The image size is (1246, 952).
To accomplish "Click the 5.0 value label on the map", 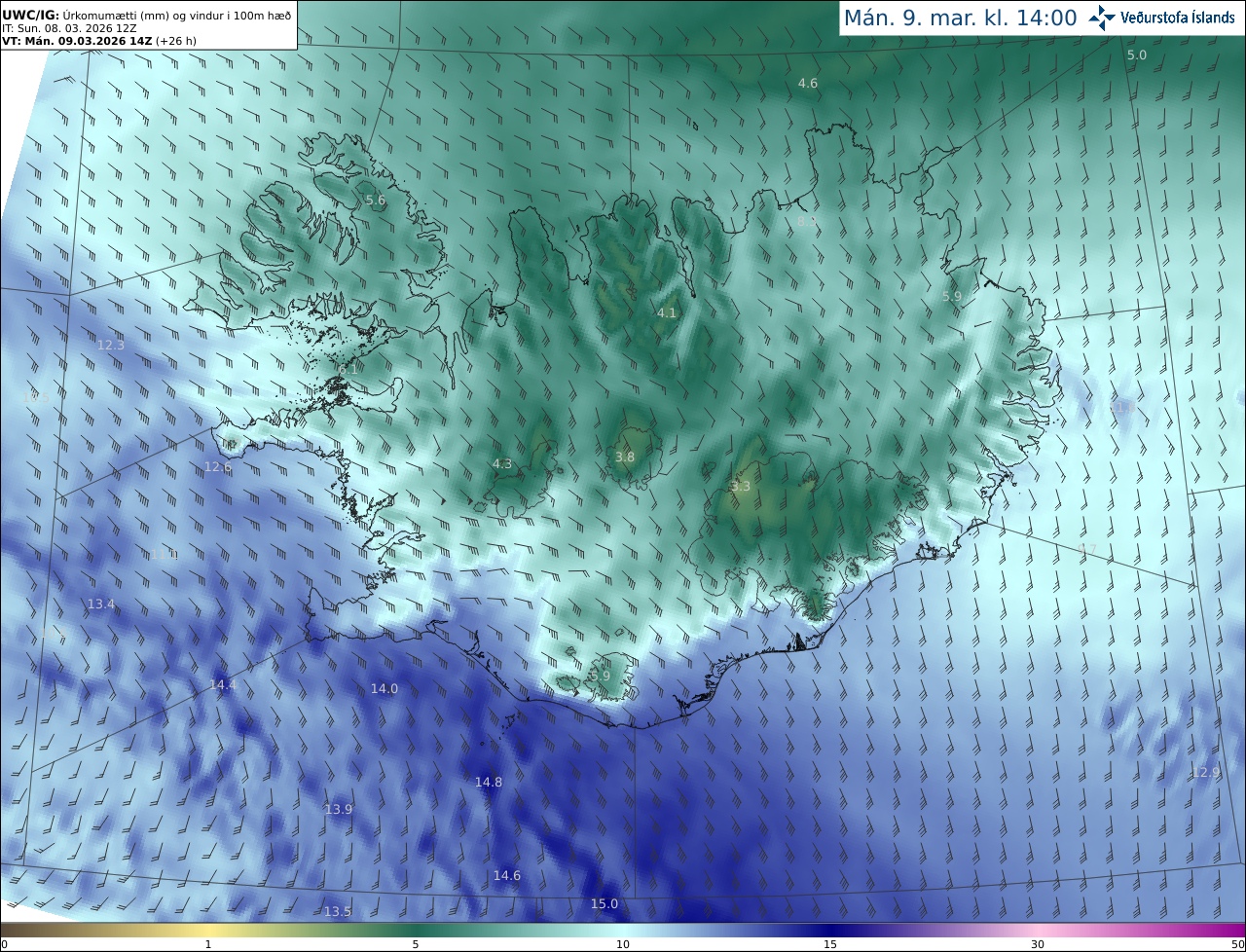I will click(1137, 55).
